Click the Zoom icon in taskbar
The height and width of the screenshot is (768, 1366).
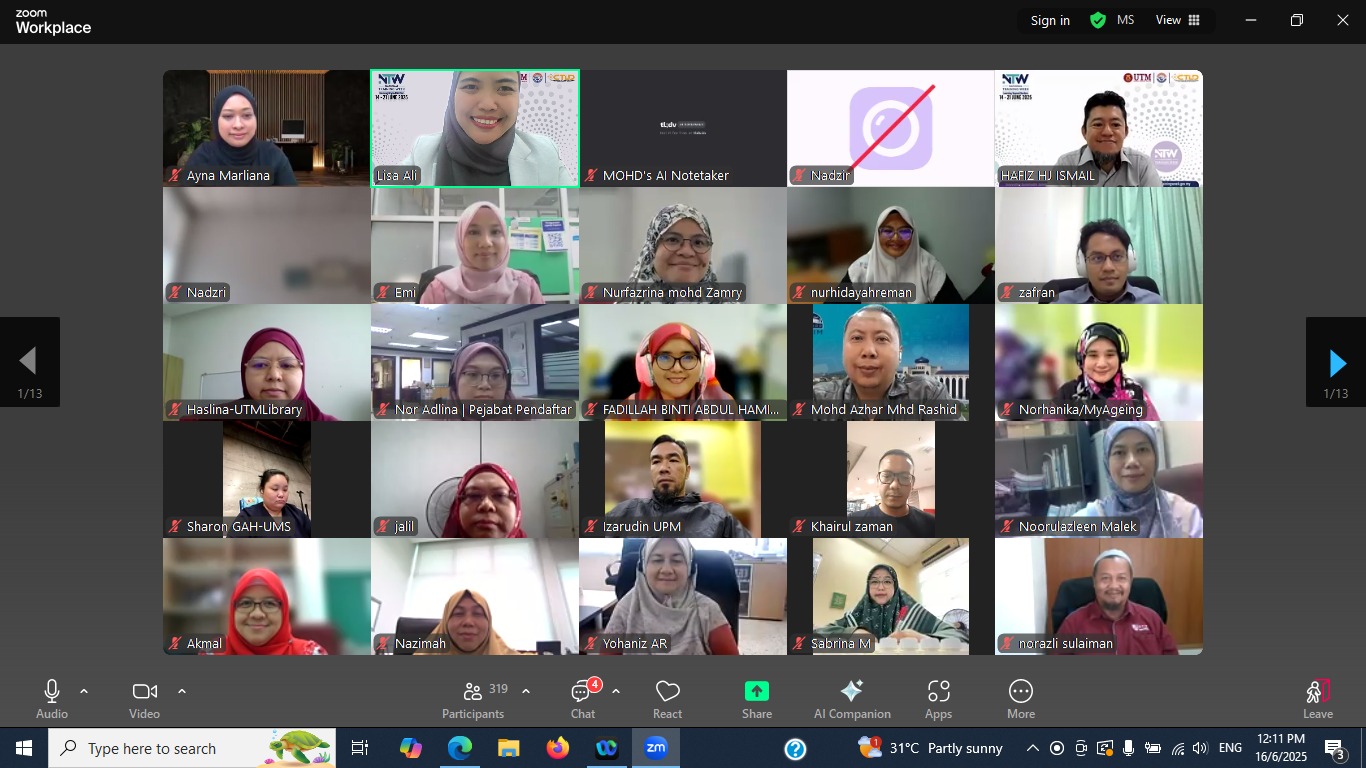click(656, 748)
